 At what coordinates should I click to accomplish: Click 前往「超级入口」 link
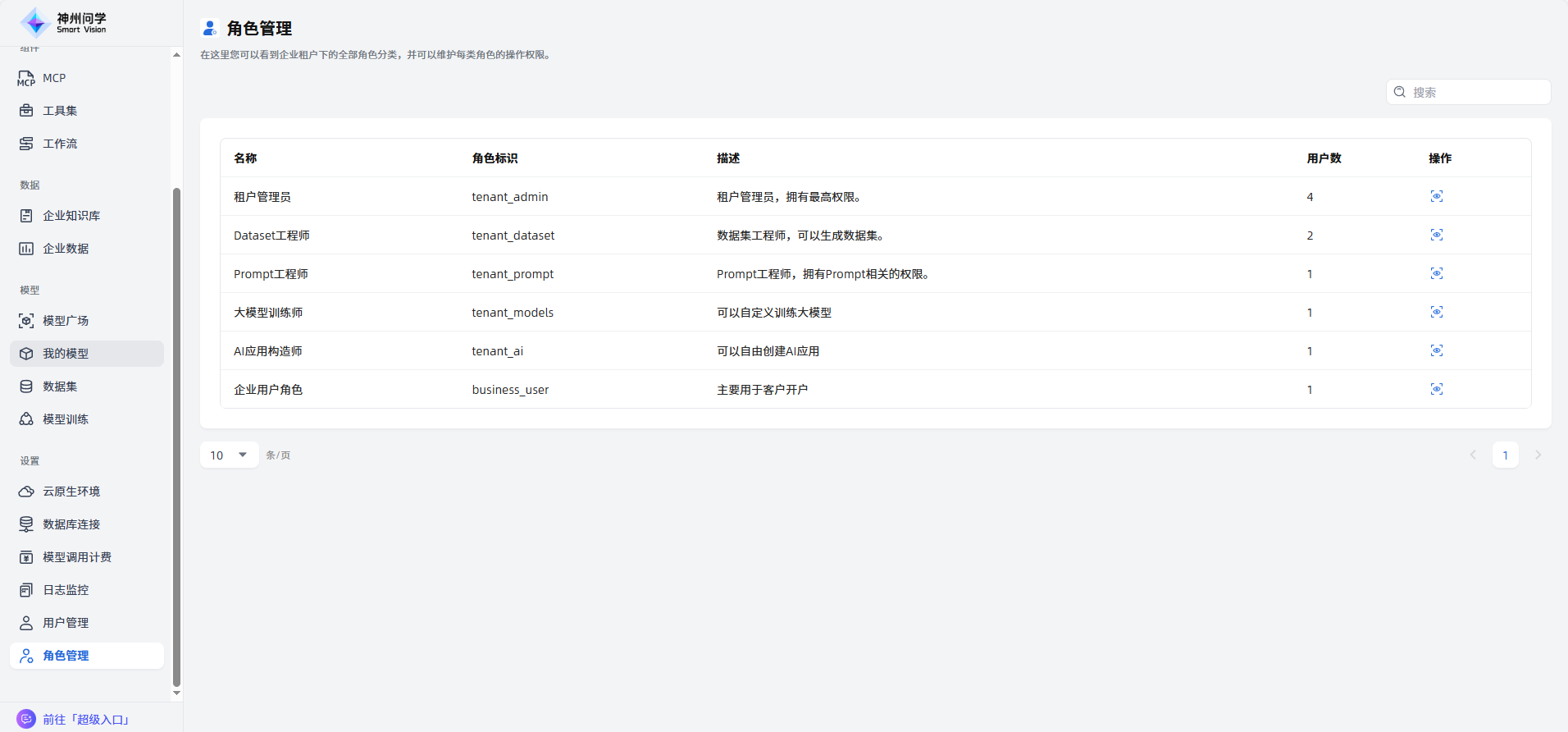[x=86, y=720]
